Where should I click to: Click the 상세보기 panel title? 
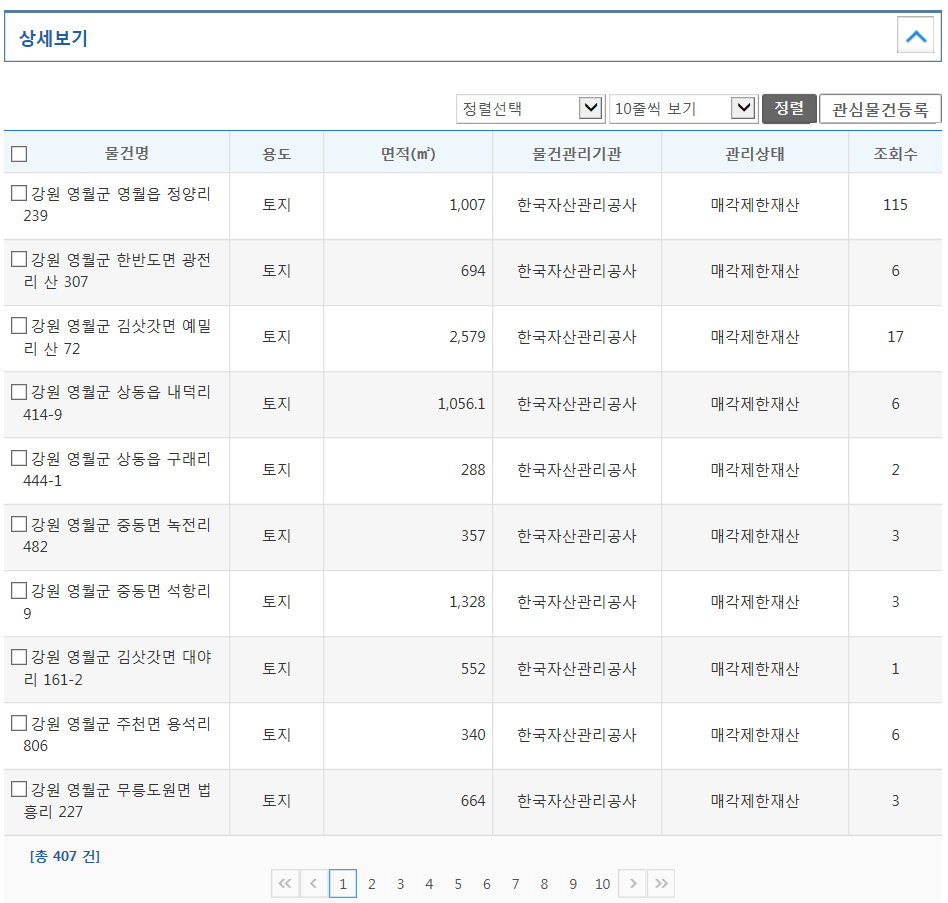(x=53, y=38)
